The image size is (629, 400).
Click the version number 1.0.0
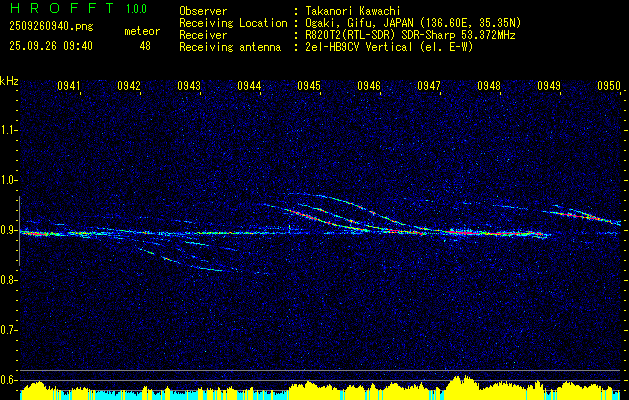point(136,8)
